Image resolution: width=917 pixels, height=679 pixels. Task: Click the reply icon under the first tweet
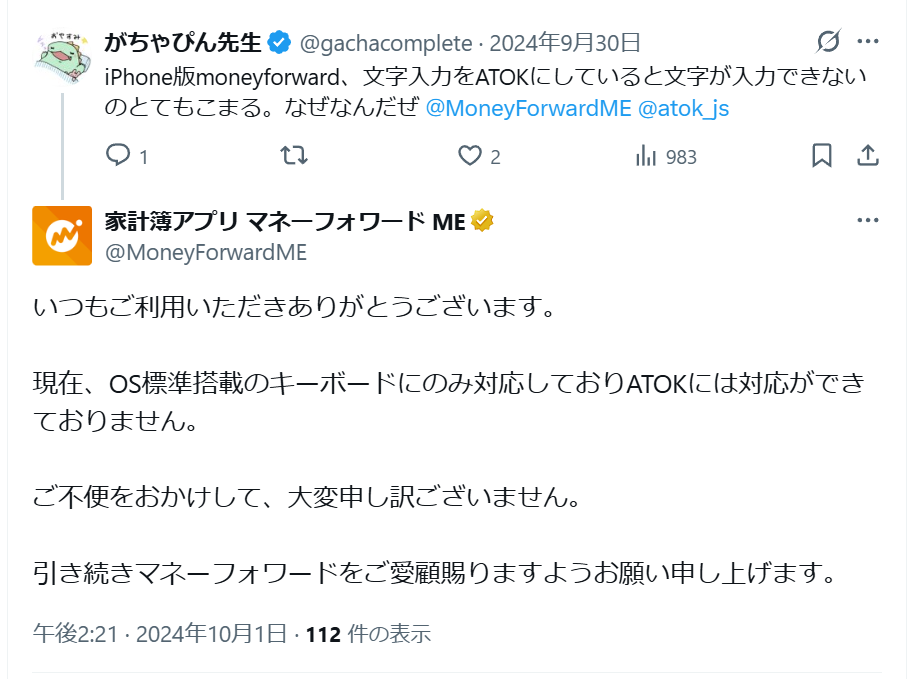[119, 156]
